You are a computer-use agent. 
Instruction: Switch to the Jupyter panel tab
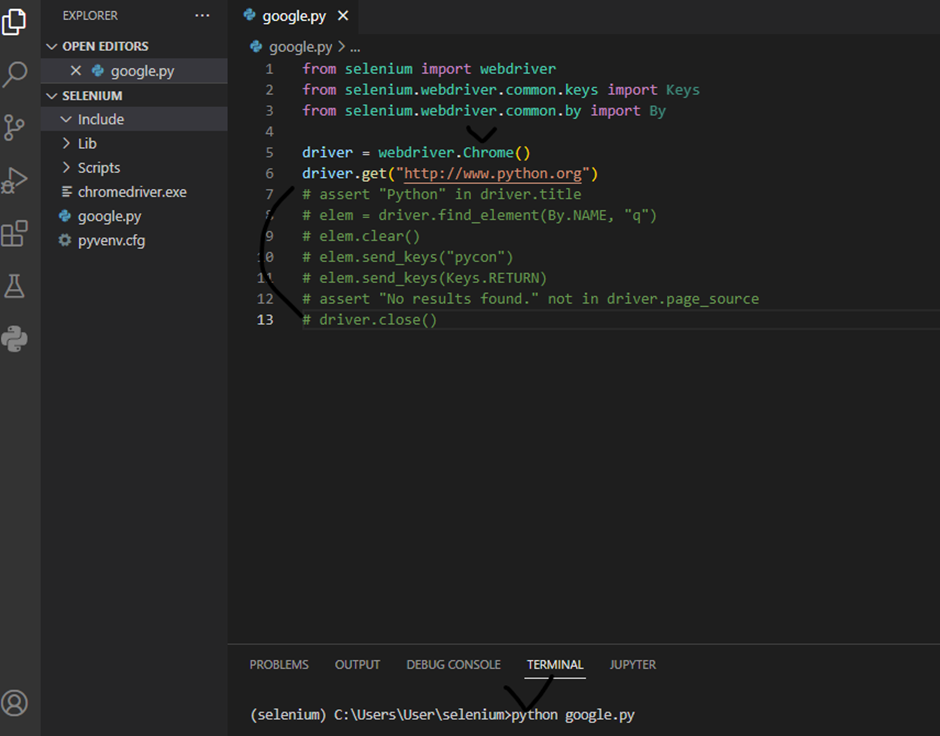(x=632, y=665)
